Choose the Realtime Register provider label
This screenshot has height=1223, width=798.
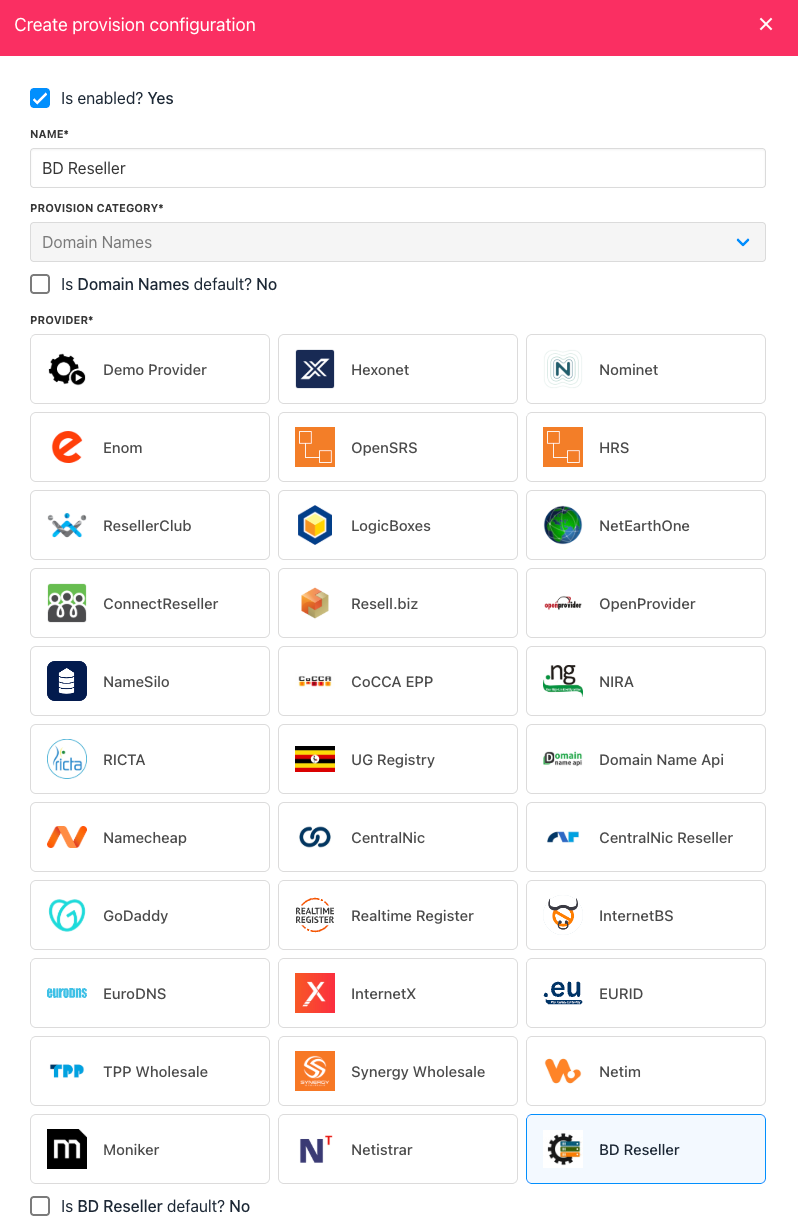(412, 916)
